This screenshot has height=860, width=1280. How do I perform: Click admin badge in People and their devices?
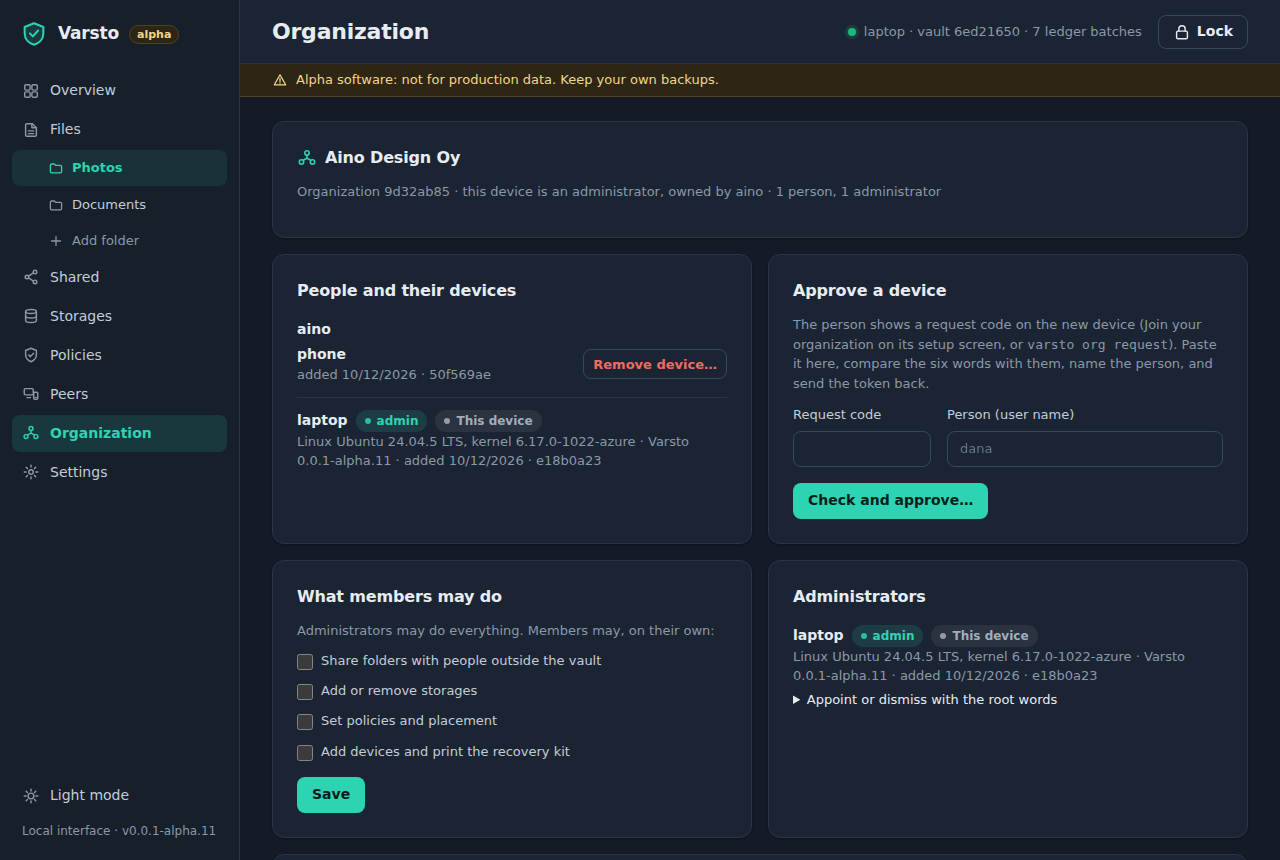(x=391, y=421)
